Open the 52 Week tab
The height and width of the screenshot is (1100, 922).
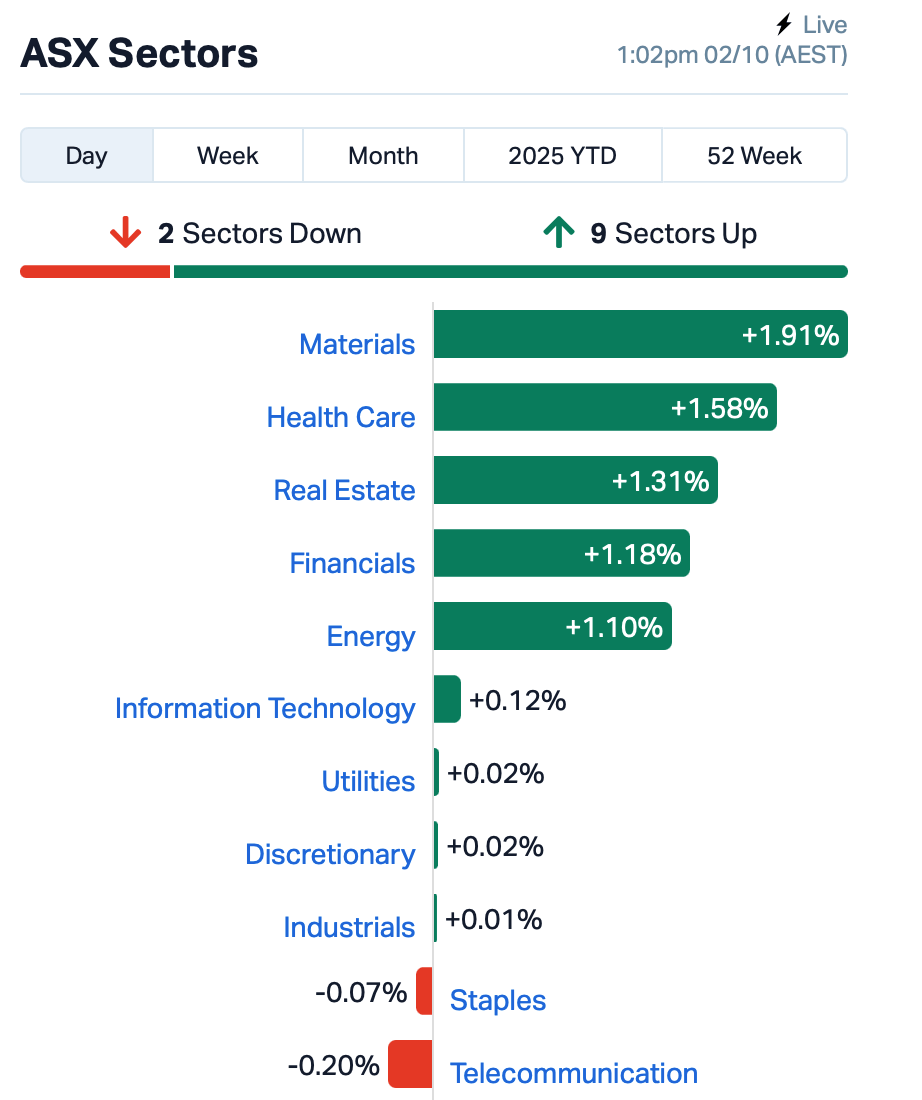tap(754, 156)
